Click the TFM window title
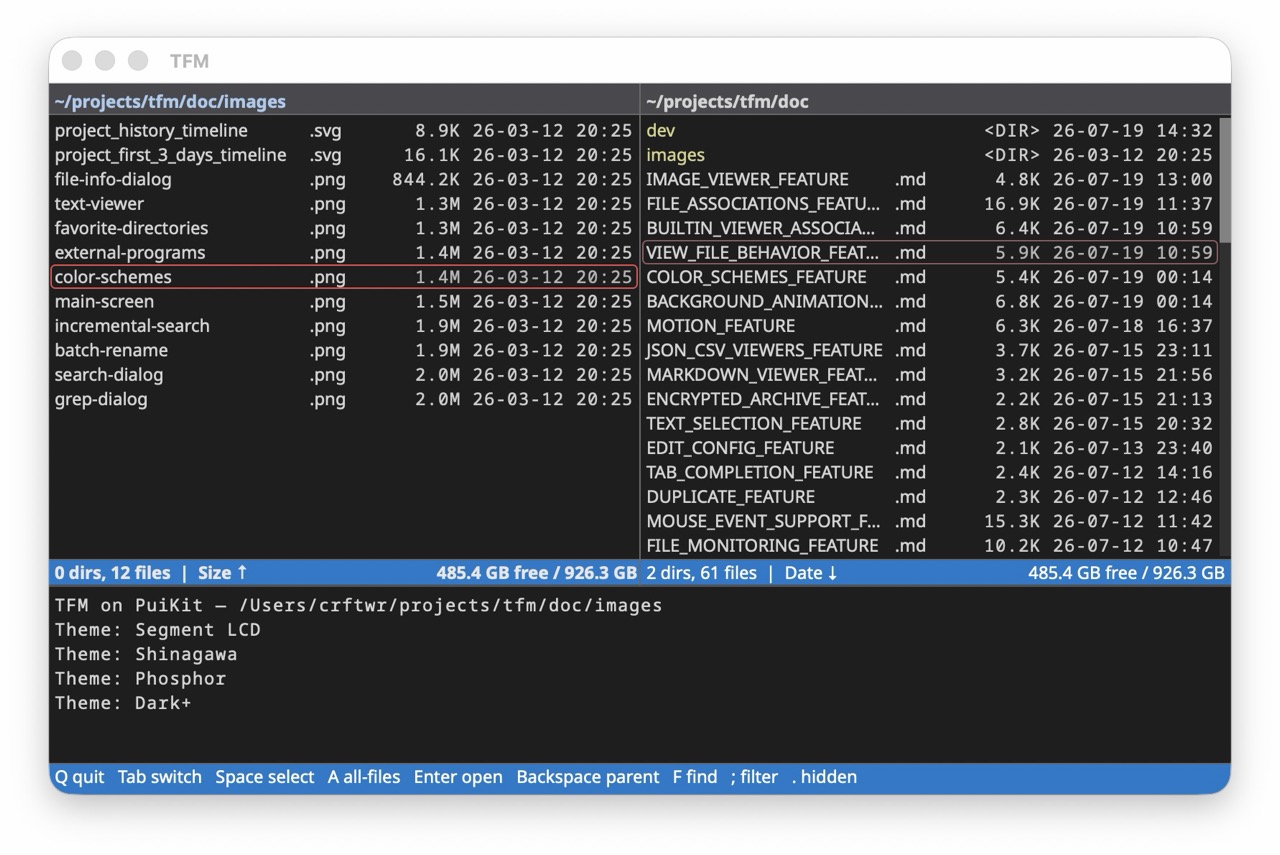Image resolution: width=1280 pixels, height=855 pixels. click(189, 61)
